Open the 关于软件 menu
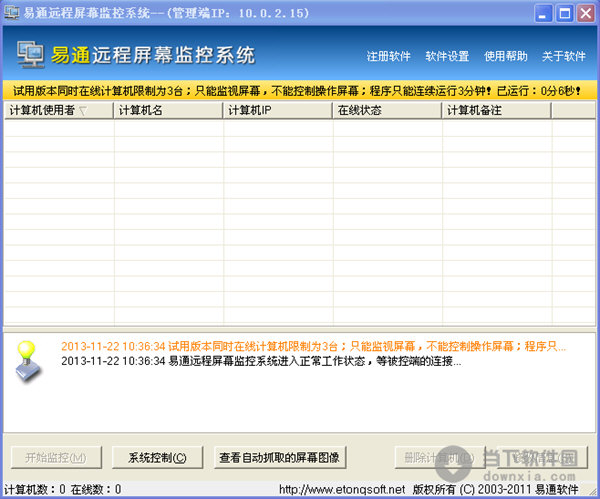Screen dimensions: 600x499 point(564,56)
